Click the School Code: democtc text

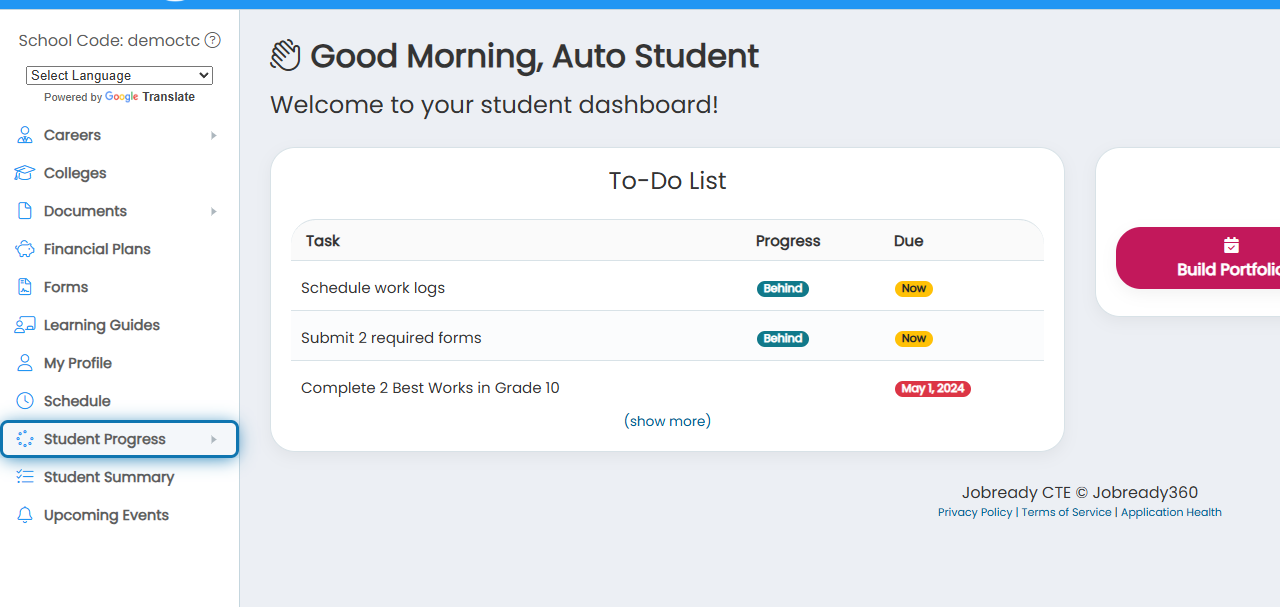(109, 41)
